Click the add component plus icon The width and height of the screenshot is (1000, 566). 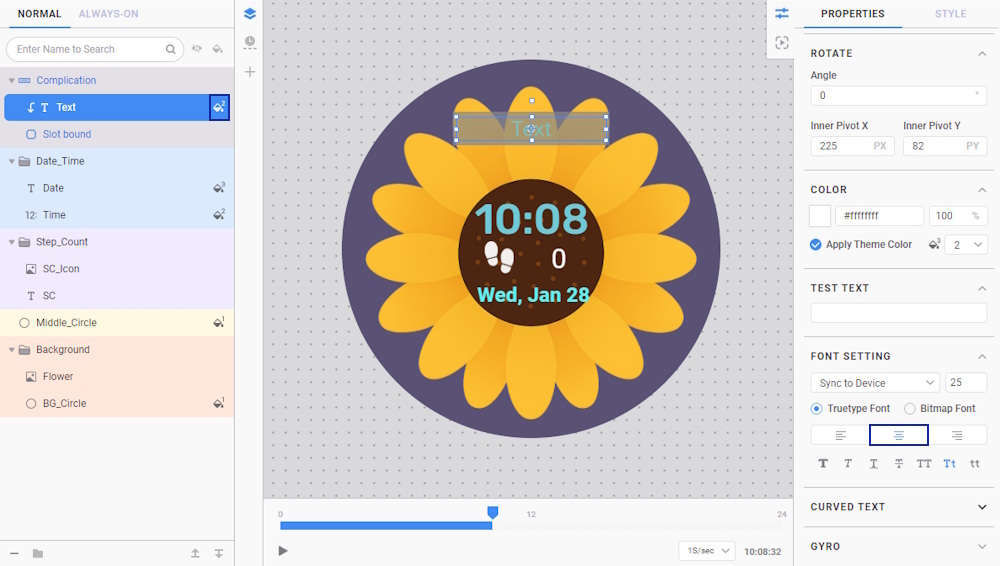click(x=250, y=72)
